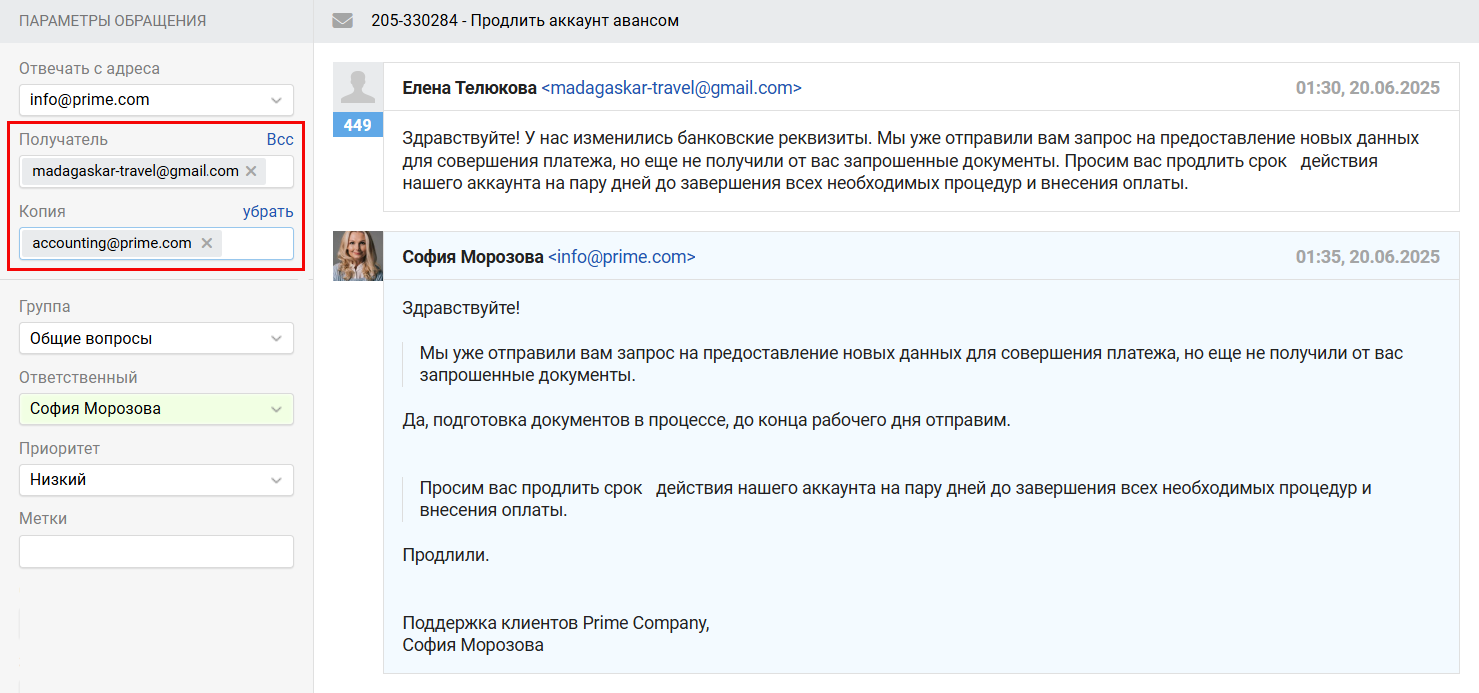The height and width of the screenshot is (693, 1479).
Task: Click the envelope icon in ticket header
Action: tap(342, 20)
